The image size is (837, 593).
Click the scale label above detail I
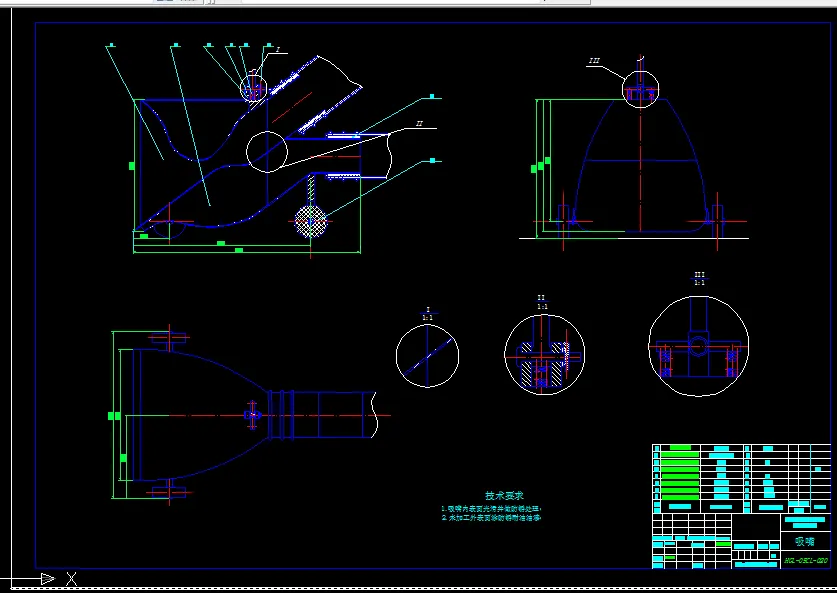(x=428, y=314)
